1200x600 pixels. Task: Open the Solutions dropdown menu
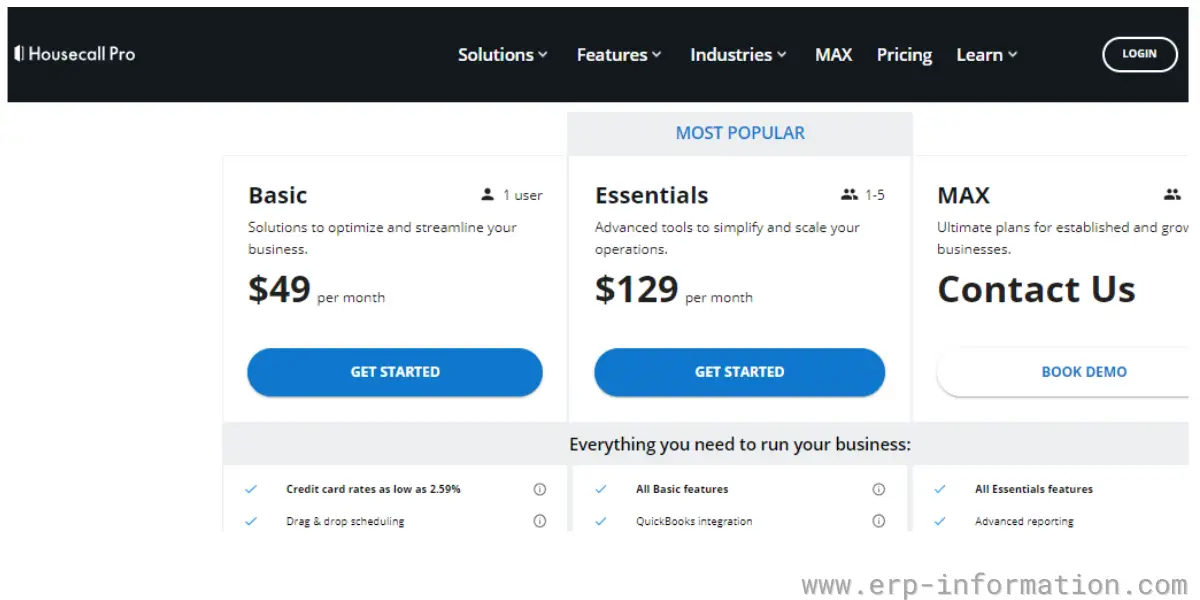(502, 55)
